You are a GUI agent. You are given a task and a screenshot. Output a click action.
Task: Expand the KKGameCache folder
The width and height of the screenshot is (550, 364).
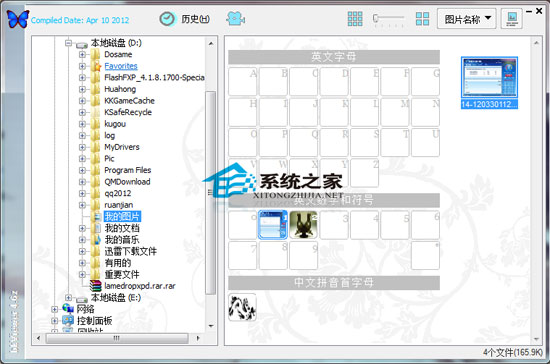tap(82, 101)
